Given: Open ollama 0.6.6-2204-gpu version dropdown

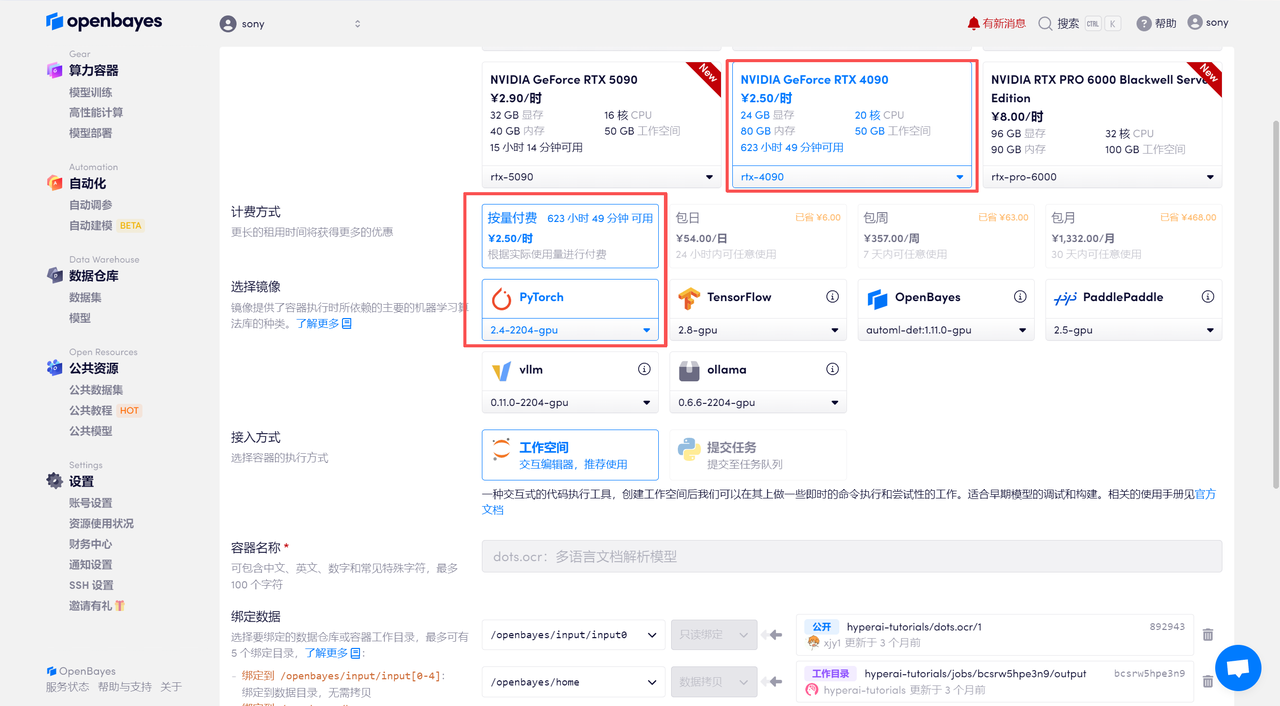Looking at the screenshot, I should (x=758, y=402).
